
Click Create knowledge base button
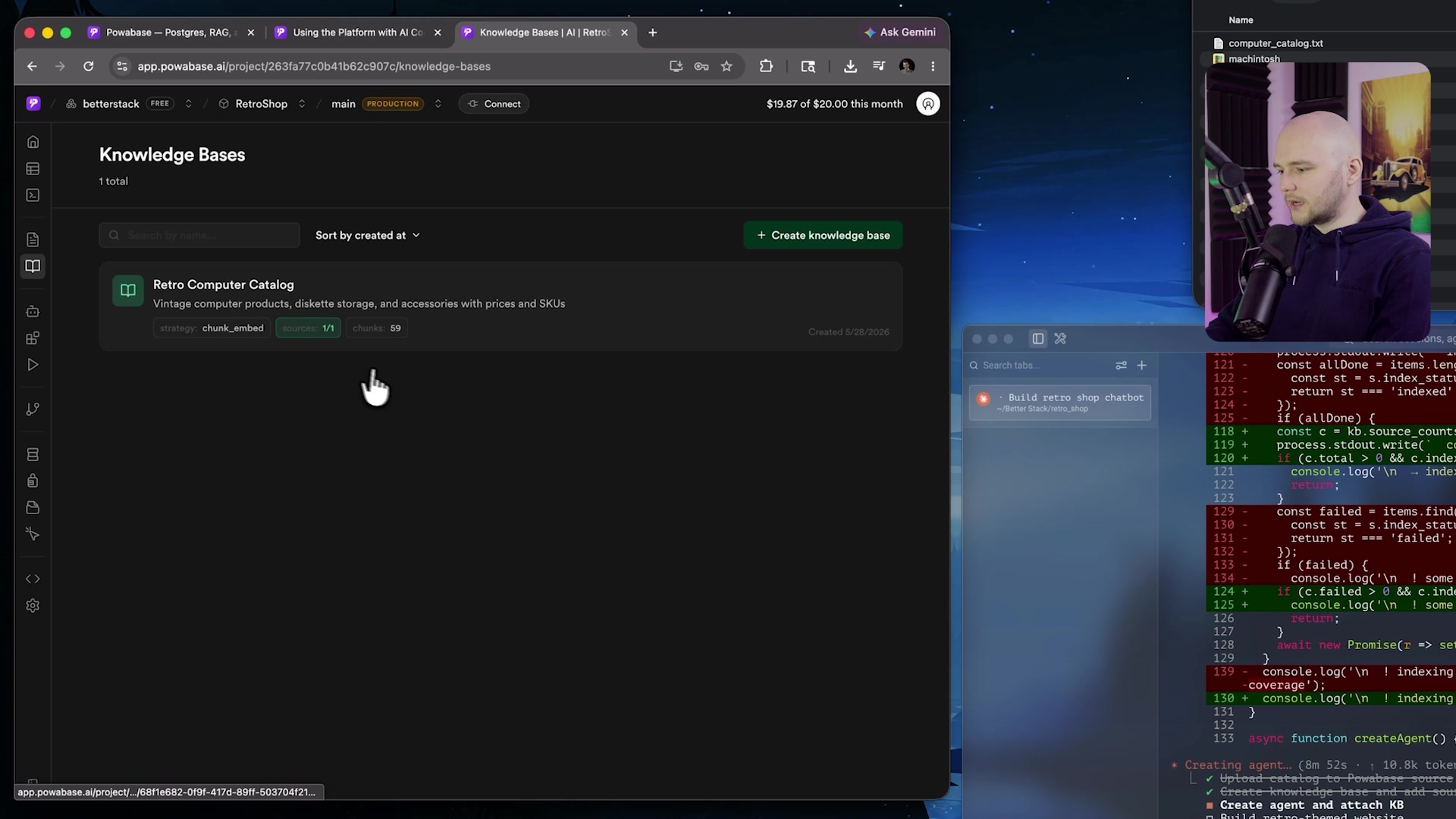(823, 235)
